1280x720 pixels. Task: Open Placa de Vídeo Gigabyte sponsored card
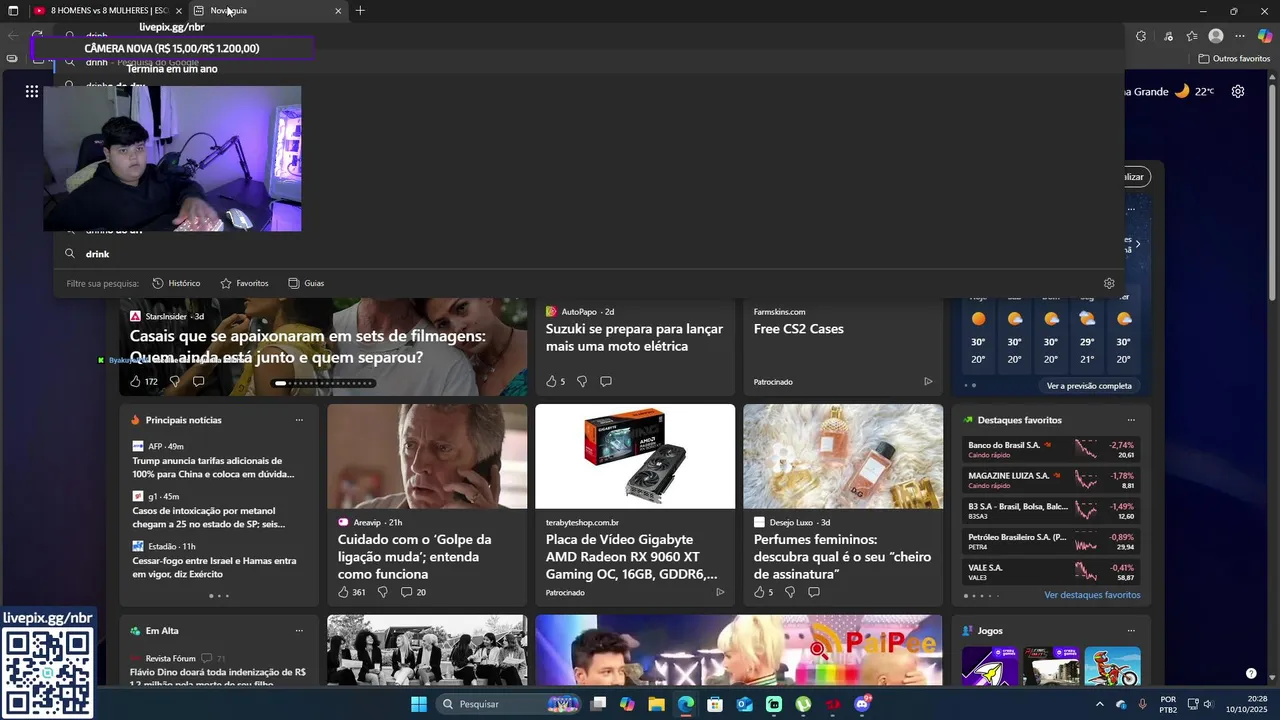(x=635, y=505)
